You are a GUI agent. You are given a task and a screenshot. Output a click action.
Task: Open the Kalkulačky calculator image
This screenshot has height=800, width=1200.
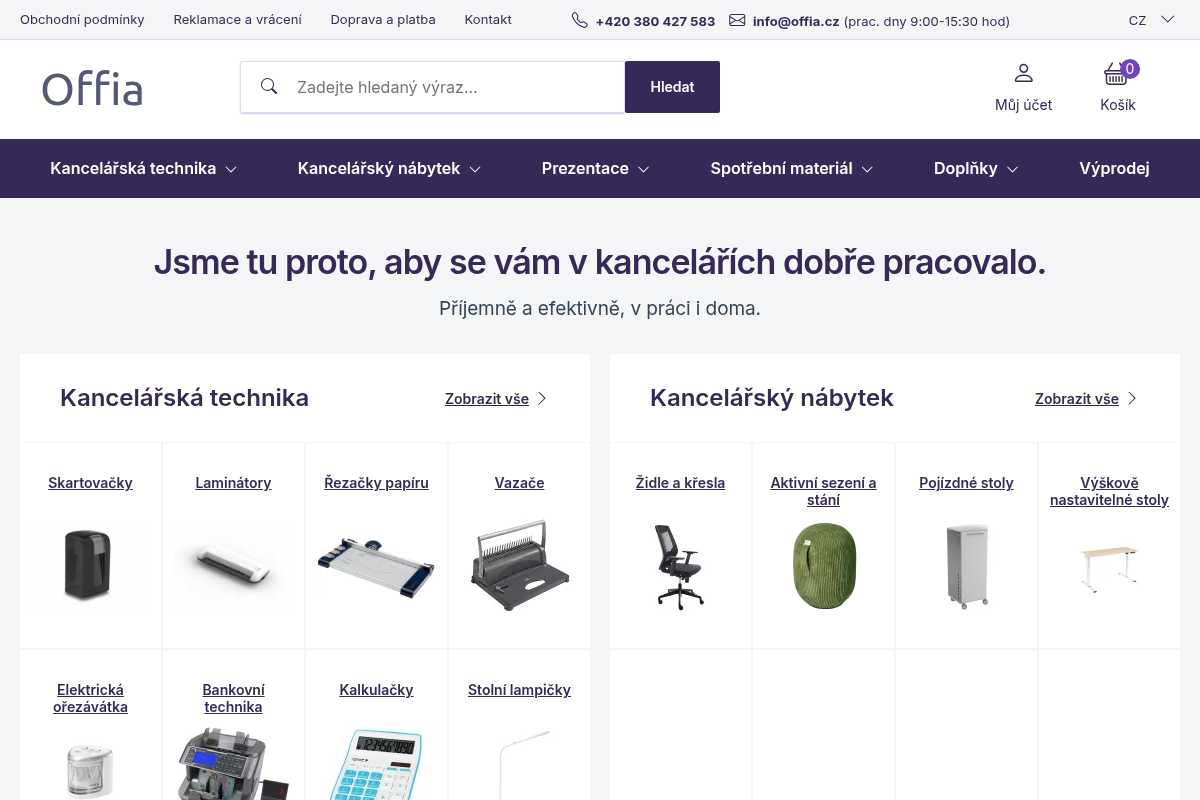(376, 765)
